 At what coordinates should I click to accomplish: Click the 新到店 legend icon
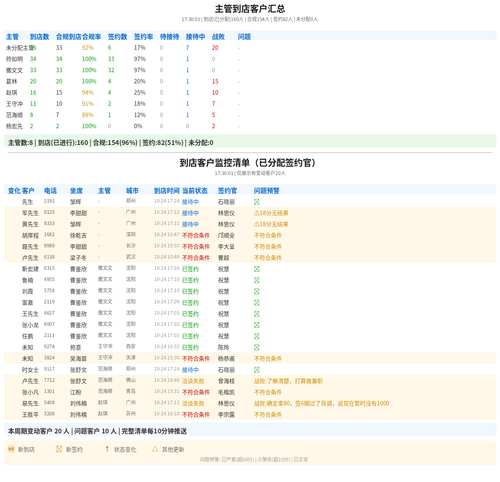tap(11, 449)
